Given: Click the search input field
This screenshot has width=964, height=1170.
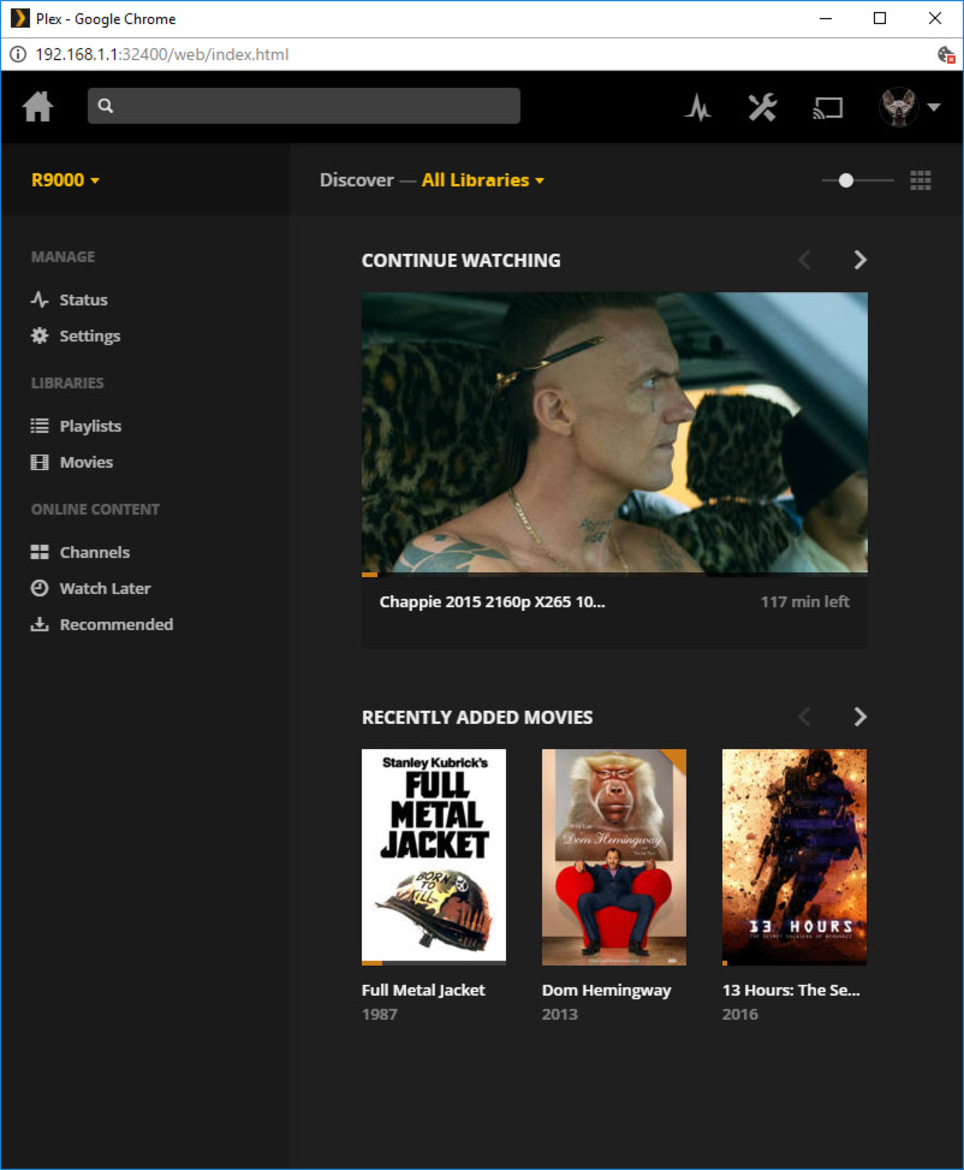Looking at the screenshot, I should [x=304, y=106].
